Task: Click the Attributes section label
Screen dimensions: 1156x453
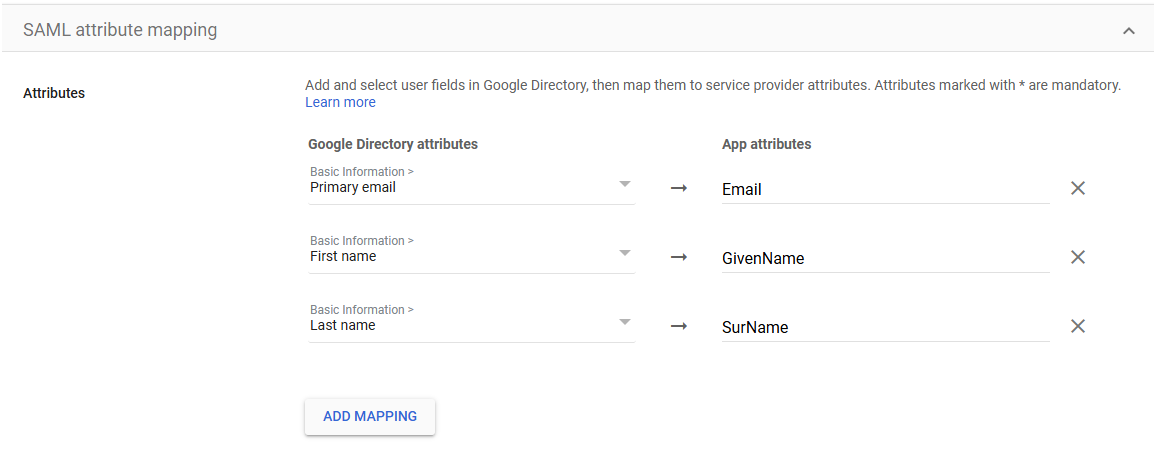Action: (x=54, y=94)
